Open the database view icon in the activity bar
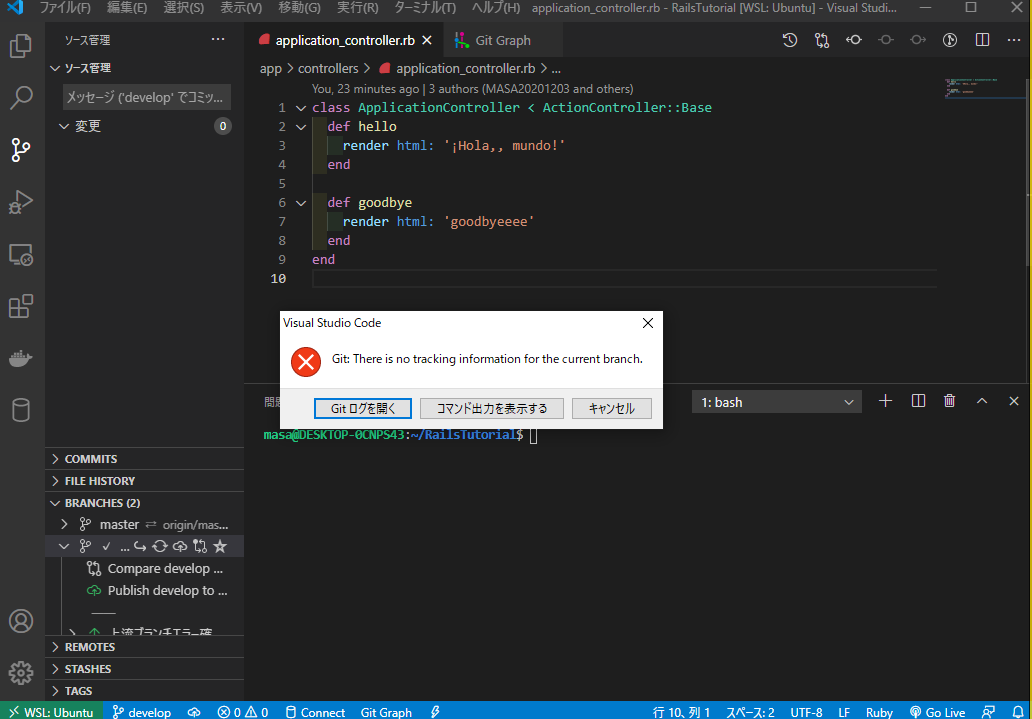The image size is (1032, 719). [20, 410]
